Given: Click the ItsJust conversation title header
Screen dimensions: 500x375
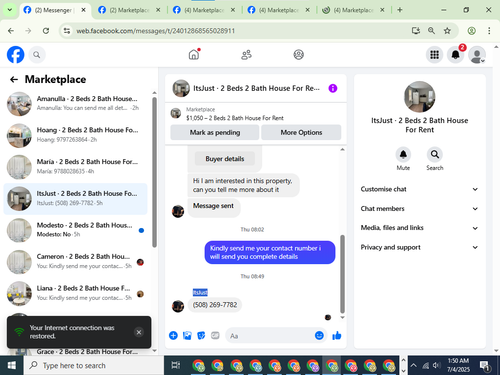Looking at the screenshot, I should 256,88.
